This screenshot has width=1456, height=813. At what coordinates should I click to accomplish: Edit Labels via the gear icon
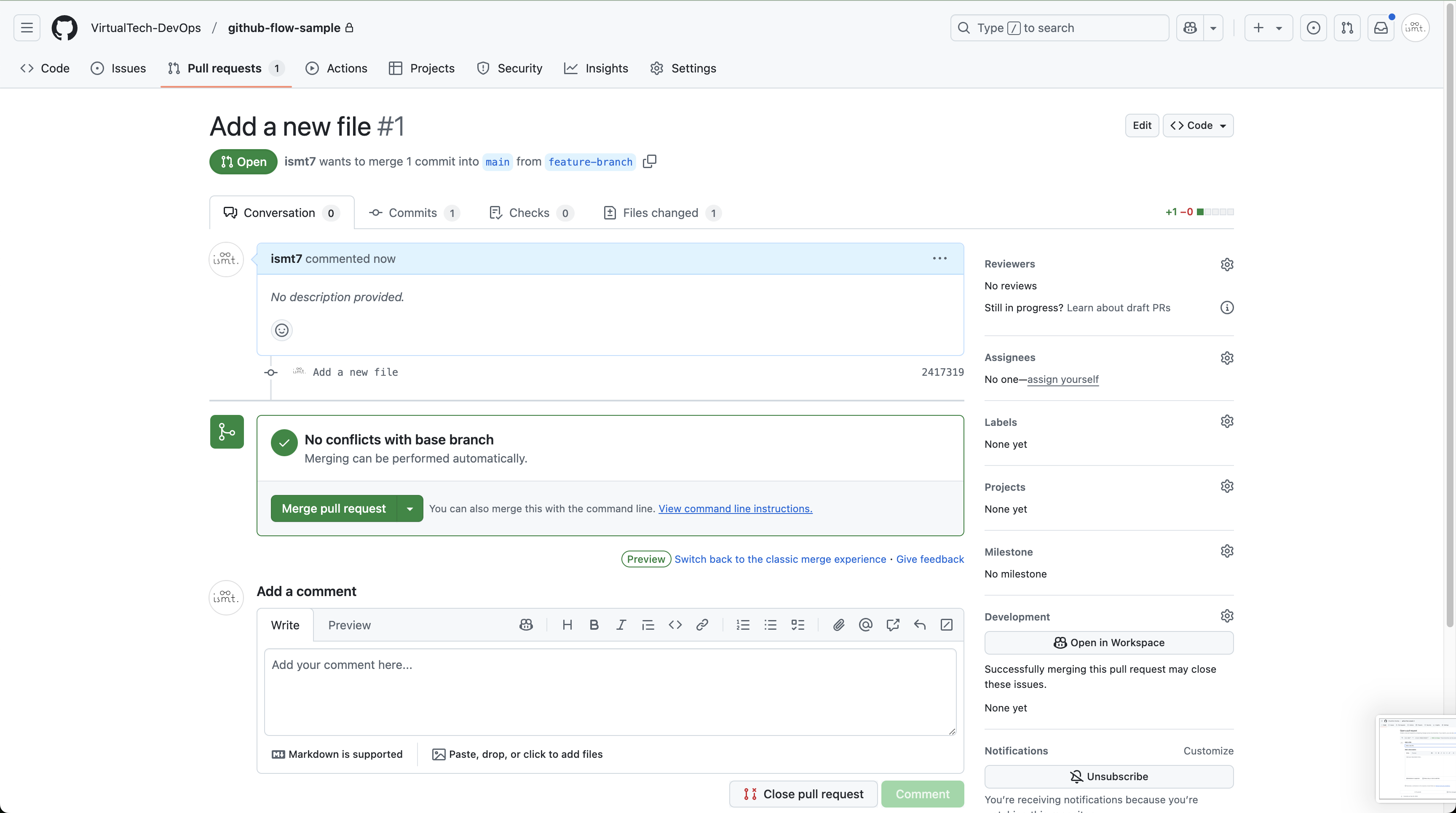(x=1227, y=422)
